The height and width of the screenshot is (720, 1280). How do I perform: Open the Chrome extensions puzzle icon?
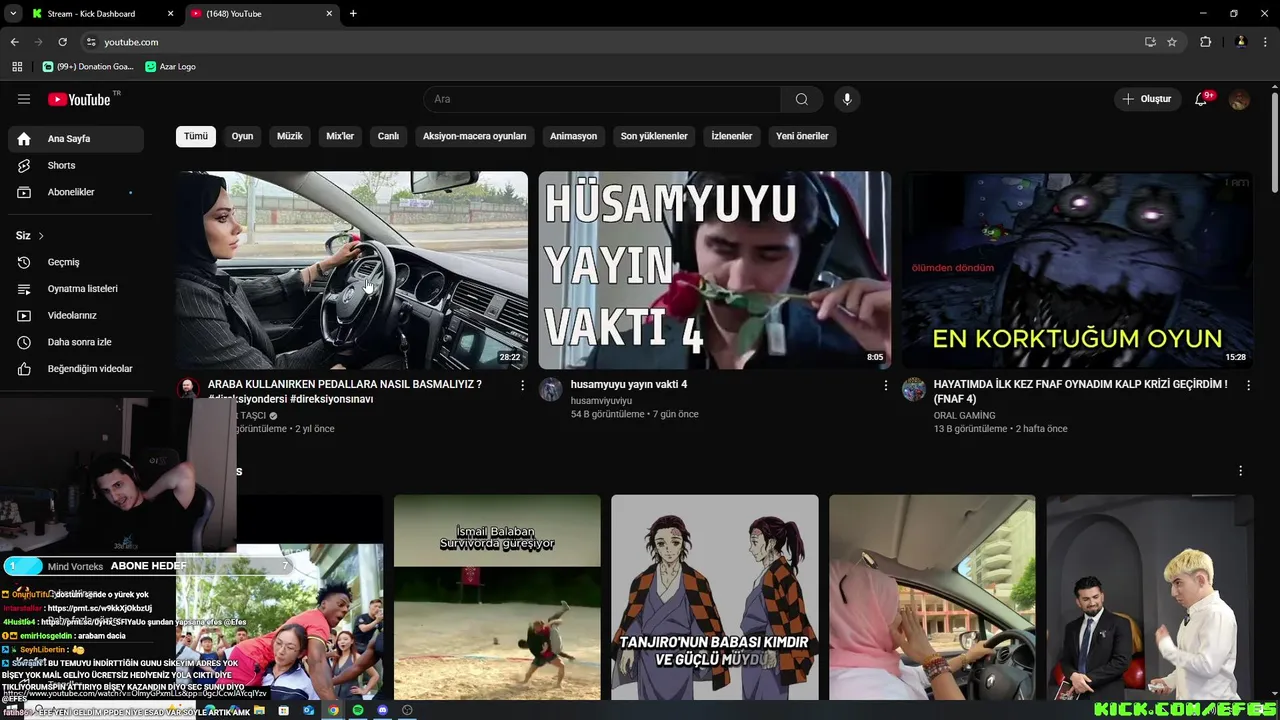[1205, 42]
